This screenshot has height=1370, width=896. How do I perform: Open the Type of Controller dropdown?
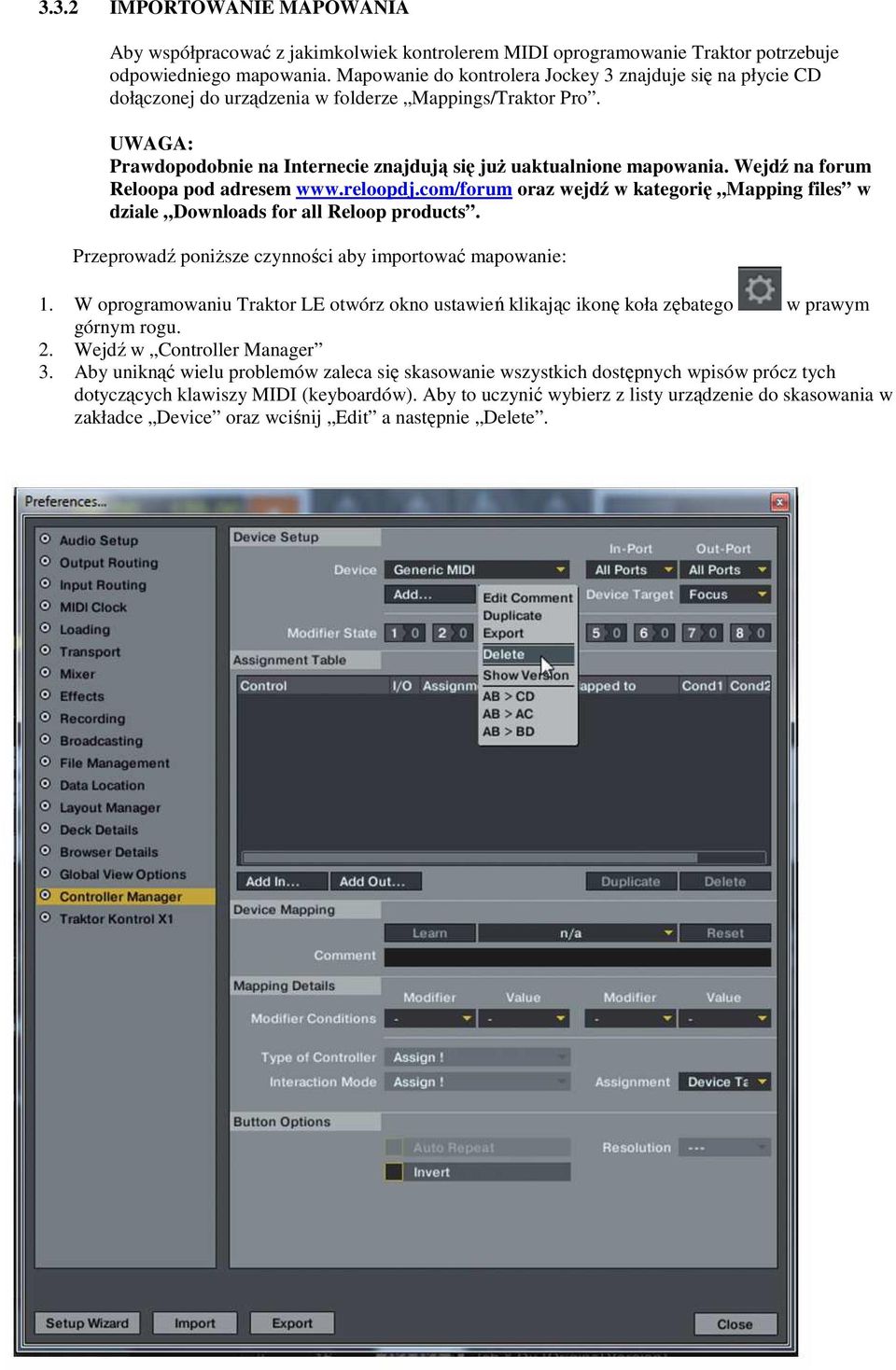pos(477,1057)
